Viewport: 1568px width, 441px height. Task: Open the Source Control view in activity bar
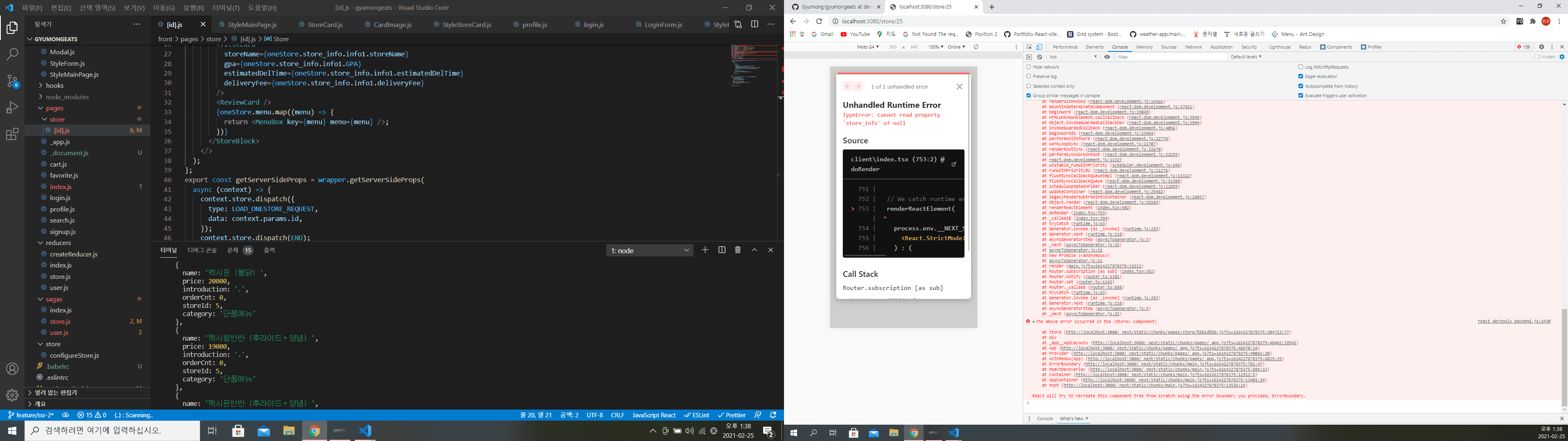pyautogui.click(x=12, y=81)
